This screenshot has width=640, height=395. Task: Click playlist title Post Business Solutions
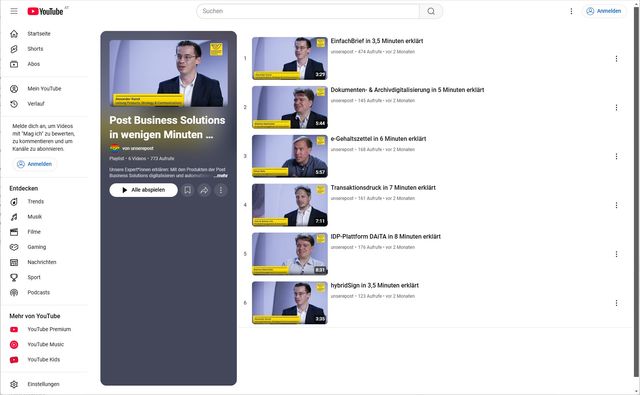pos(167,127)
